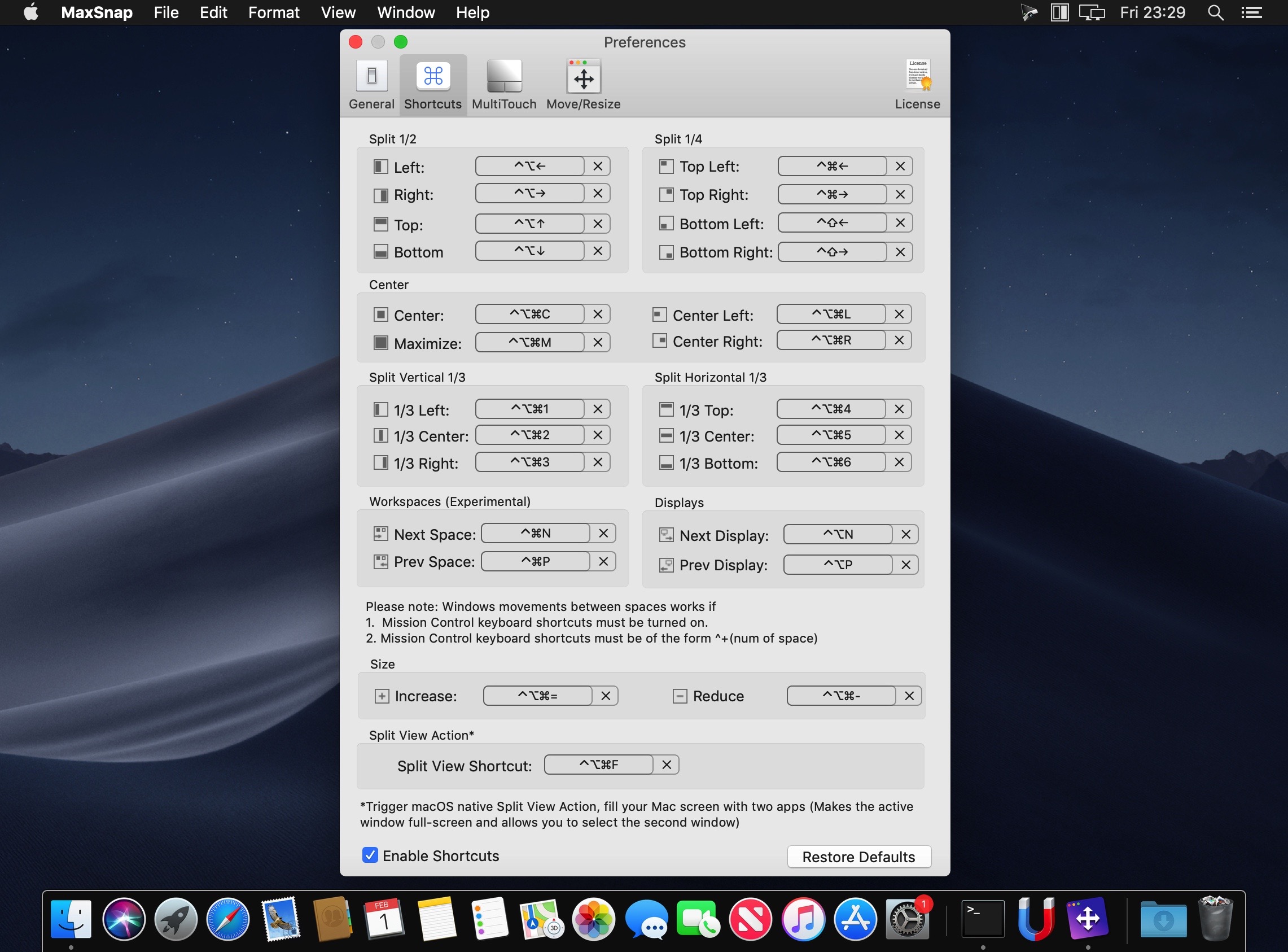
Task: Edit the Center shortcut recorder field
Action: pyautogui.click(x=529, y=315)
